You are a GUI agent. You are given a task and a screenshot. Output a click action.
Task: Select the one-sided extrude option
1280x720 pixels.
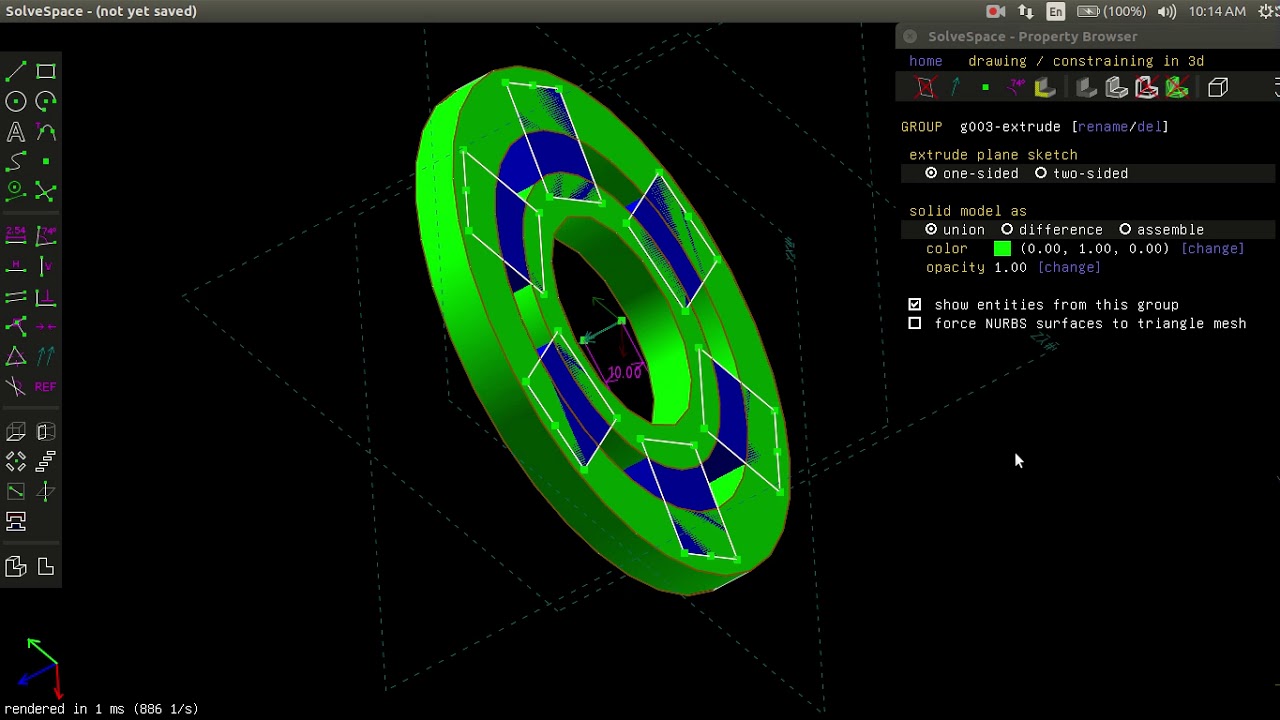(972, 174)
